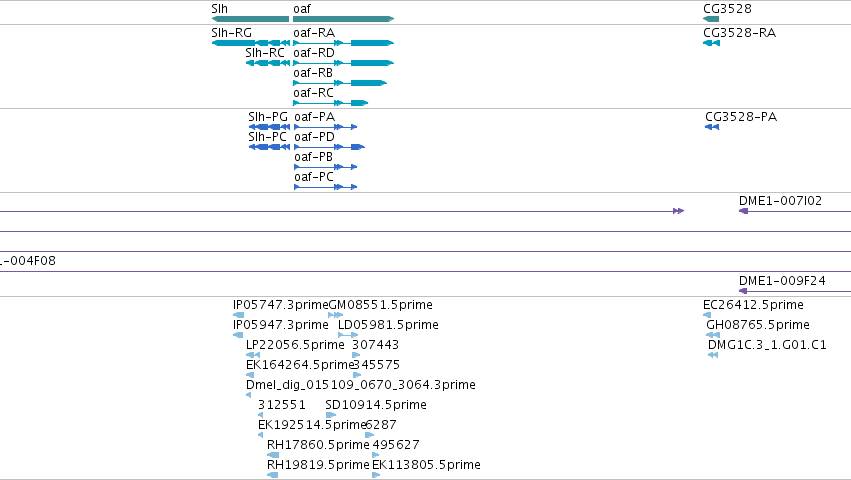Click the DME1-007I02 label text

(x=780, y=201)
